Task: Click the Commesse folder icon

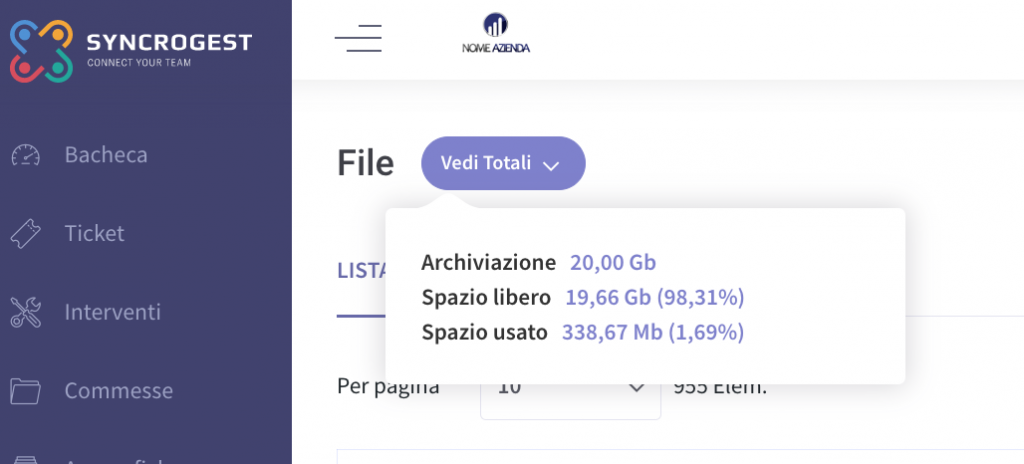Action: 25,391
